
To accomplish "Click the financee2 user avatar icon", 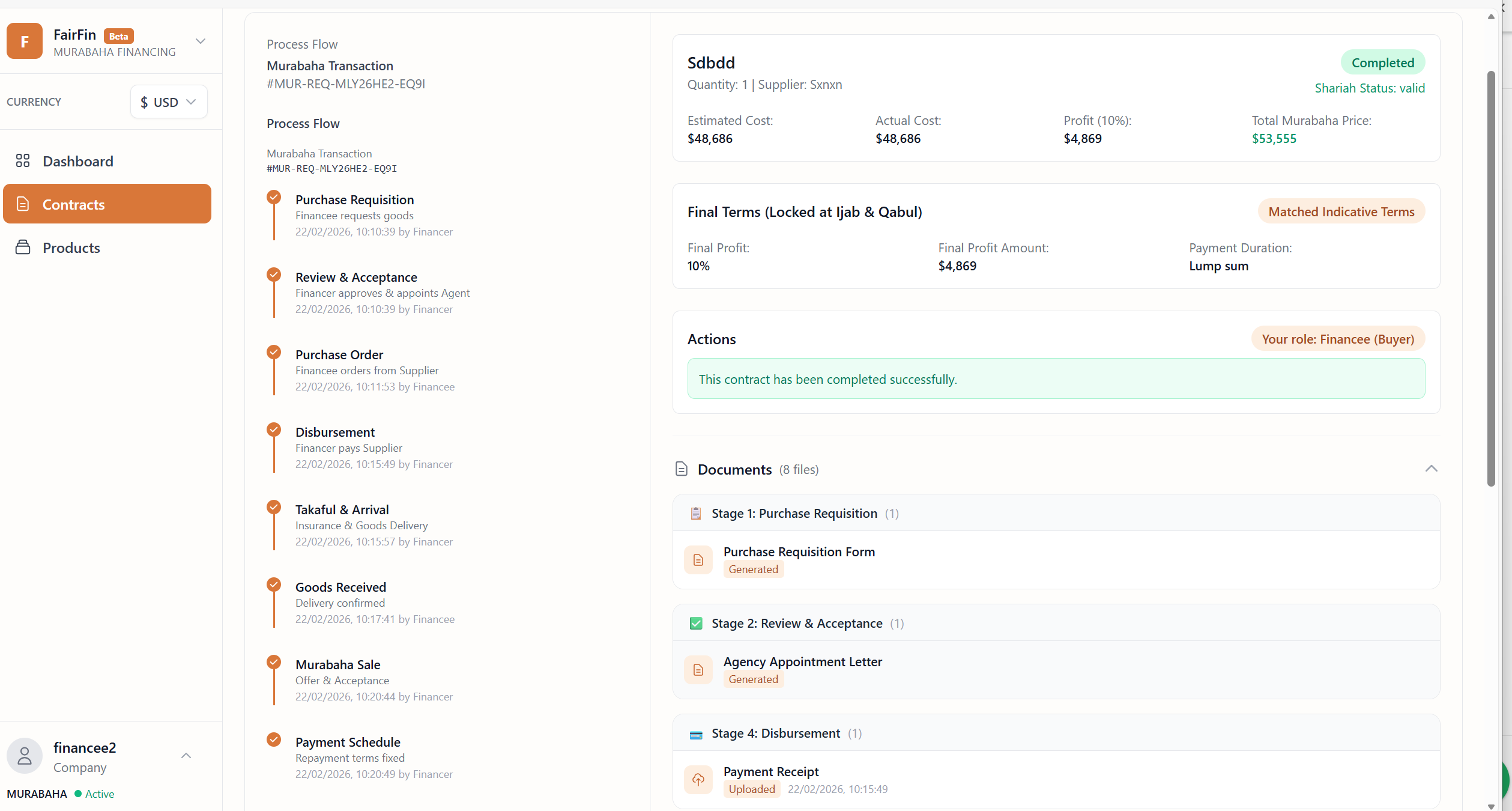I will click(25, 756).
